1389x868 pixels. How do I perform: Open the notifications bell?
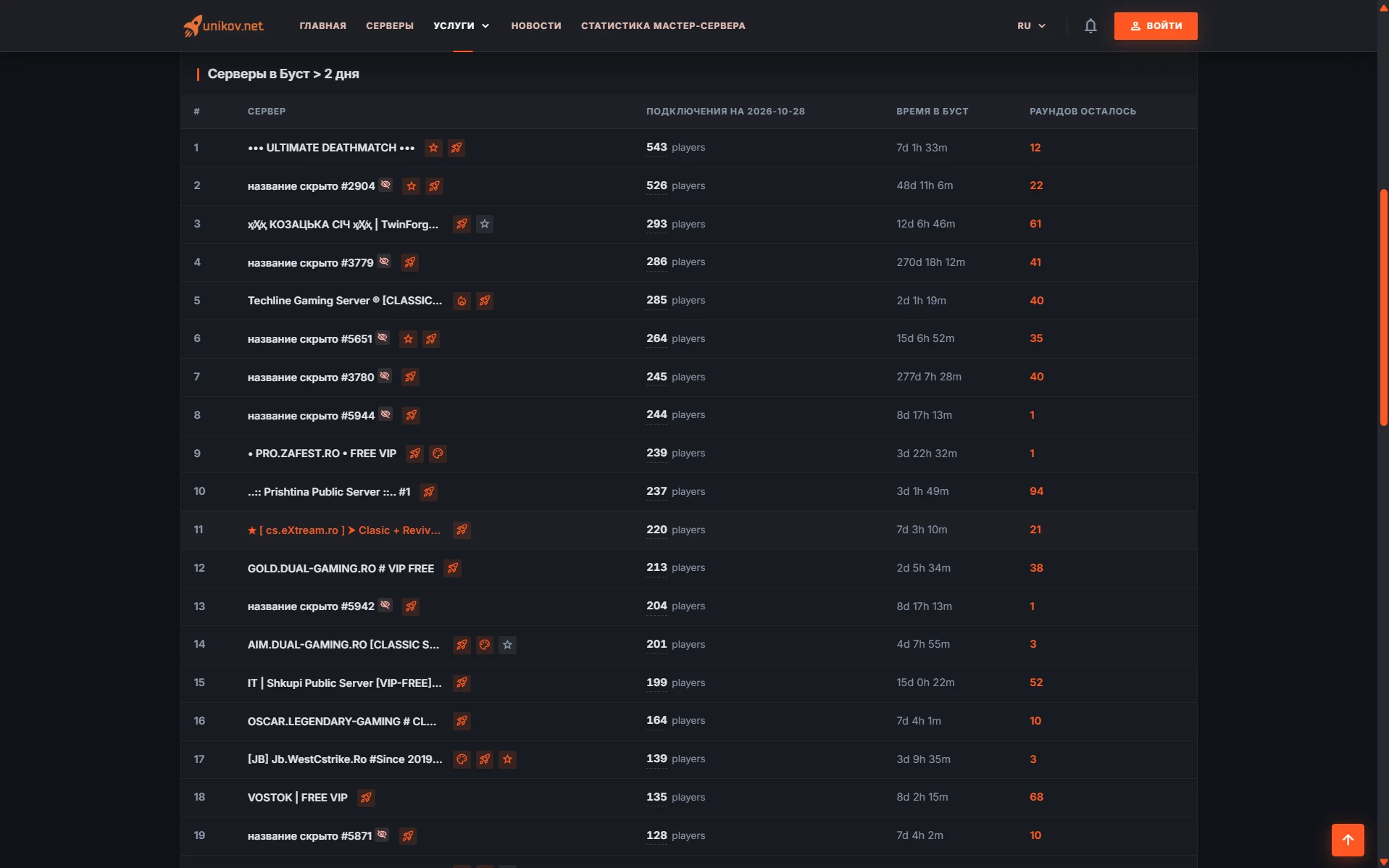tap(1090, 26)
